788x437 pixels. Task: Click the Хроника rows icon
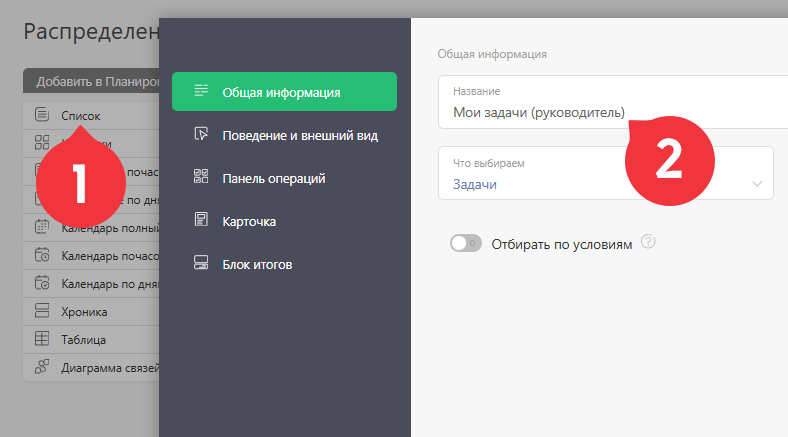pyautogui.click(x=42, y=310)
